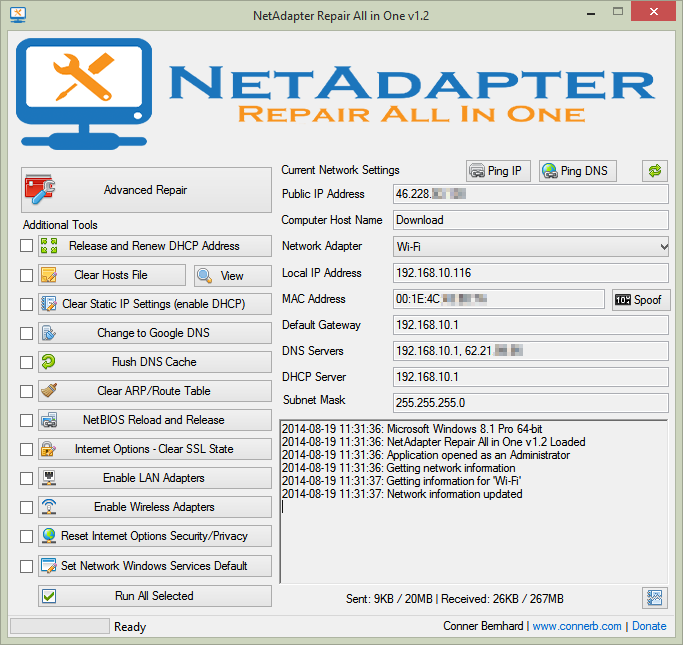683x645 pixels.
Task: Check the Clear ARP/Route Table checkbox
Action: (27, 391)
